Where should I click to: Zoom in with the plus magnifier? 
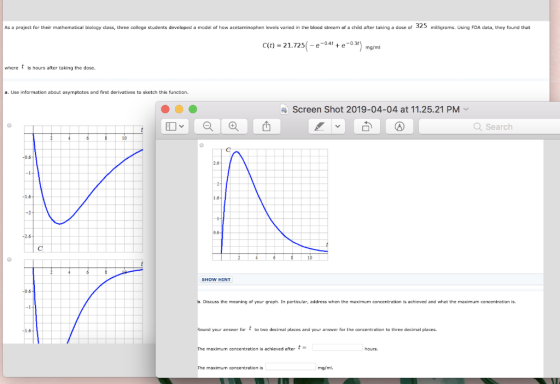(234, 126)
